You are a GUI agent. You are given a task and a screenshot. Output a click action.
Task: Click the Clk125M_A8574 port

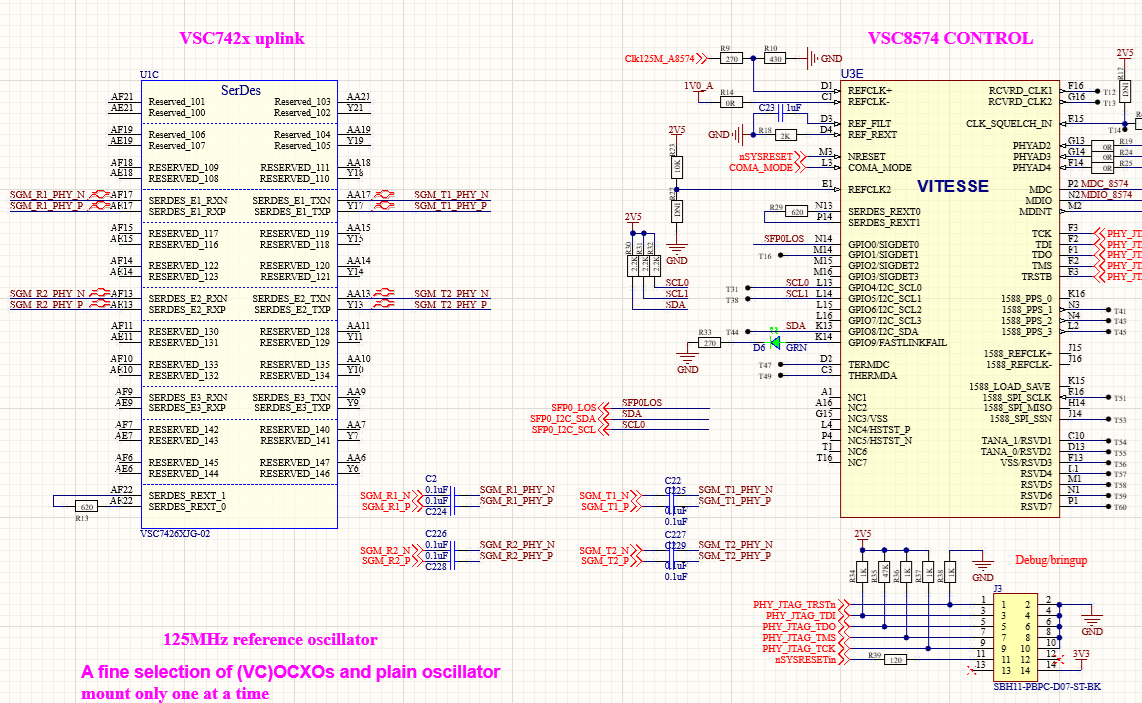tap(665, 58)
